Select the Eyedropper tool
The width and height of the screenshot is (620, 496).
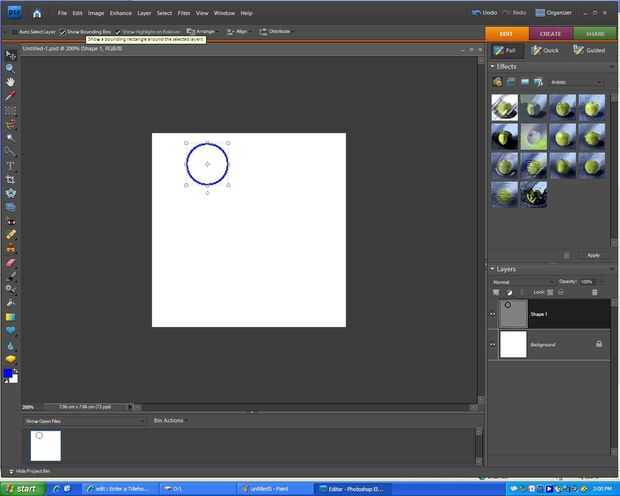pos(11,96)
